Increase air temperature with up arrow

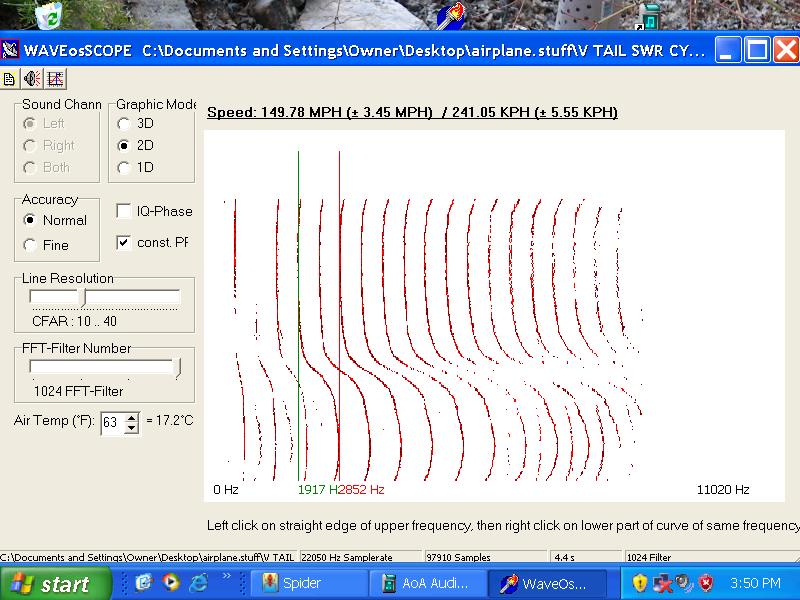132,417
